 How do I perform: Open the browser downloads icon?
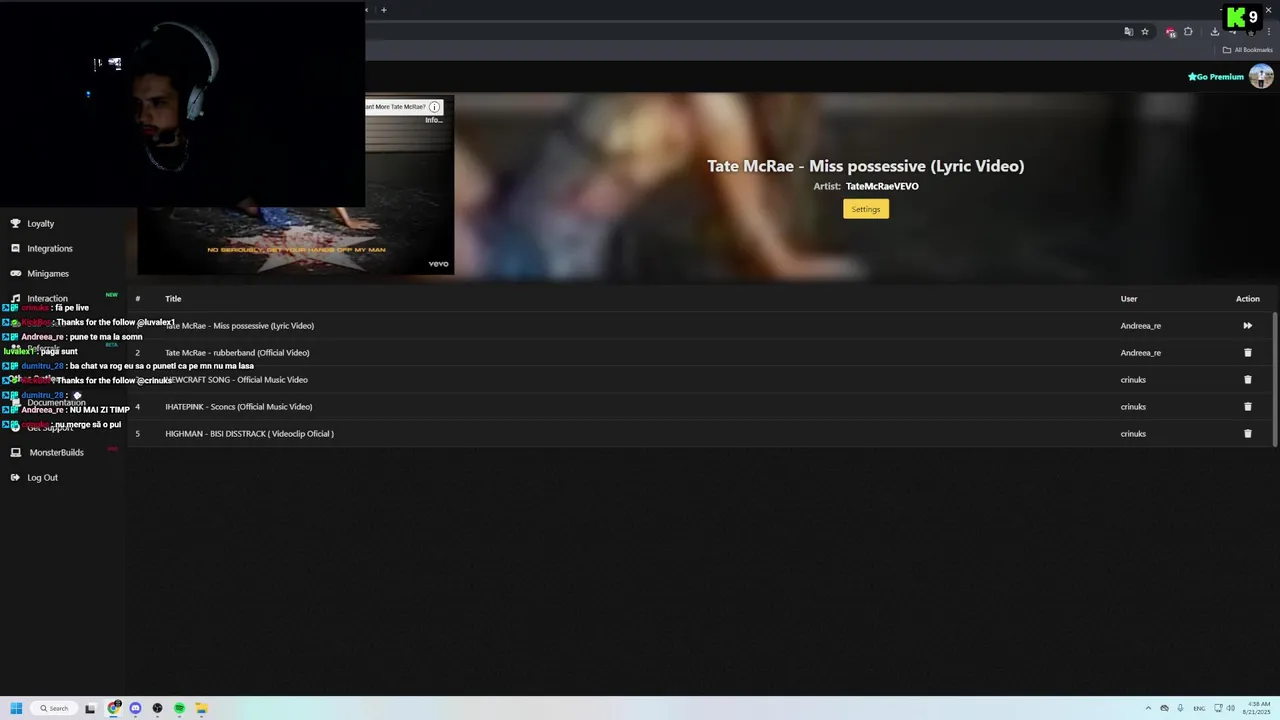click(1214, 31)
